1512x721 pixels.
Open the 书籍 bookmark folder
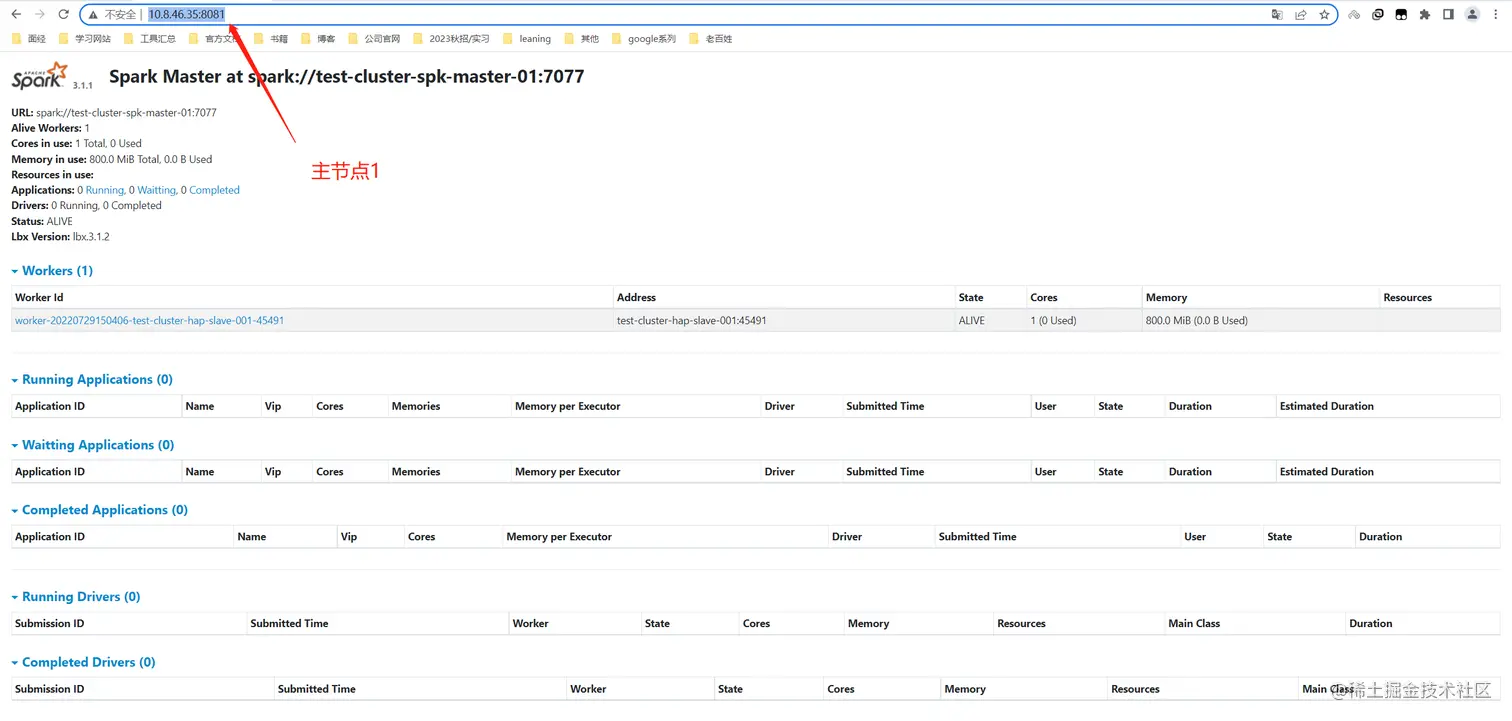[271, 39]
